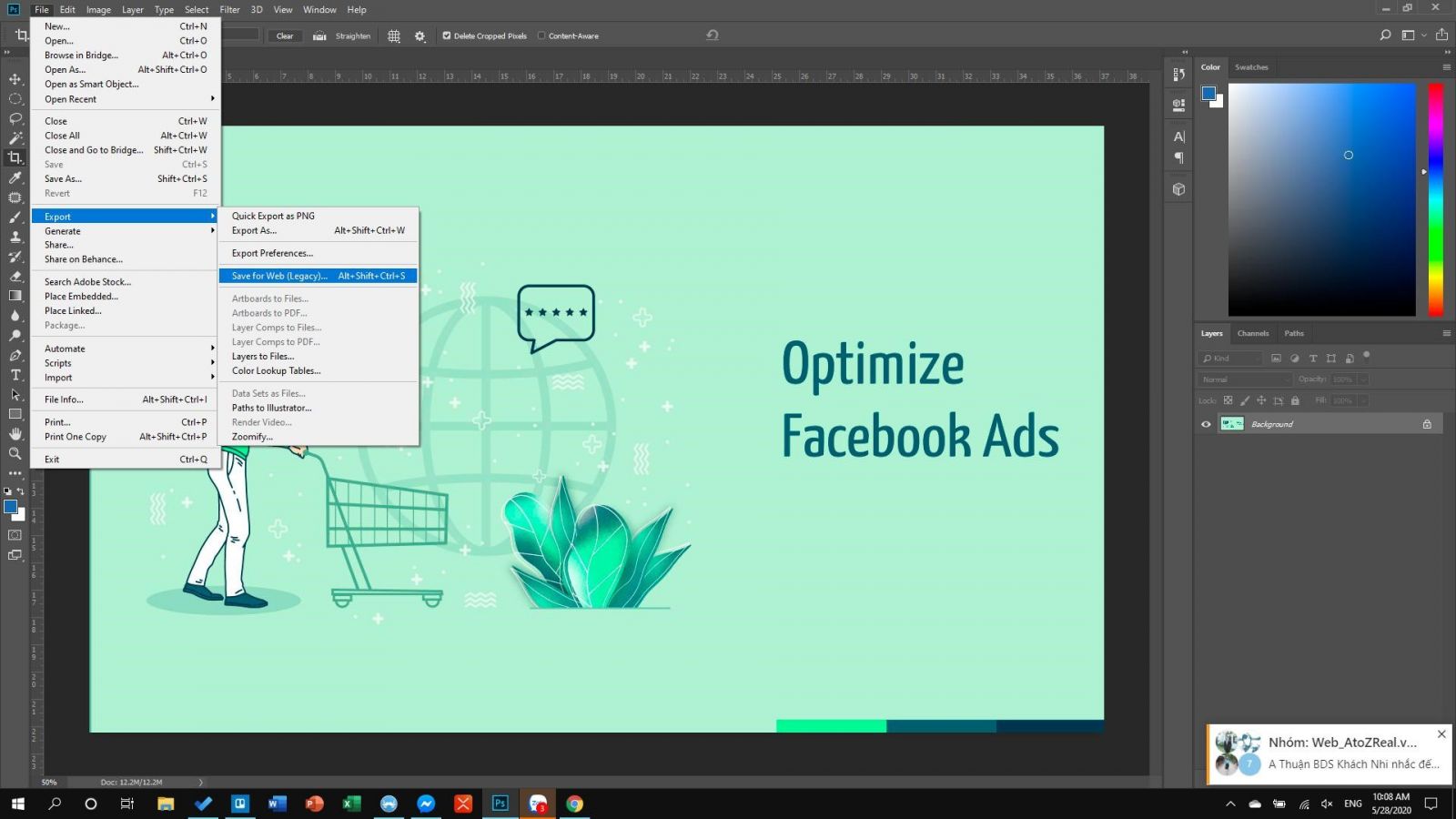This screenshot has height=819, width=1456.
Task: Select the Path Selection tool
Action: coord(15,395)
